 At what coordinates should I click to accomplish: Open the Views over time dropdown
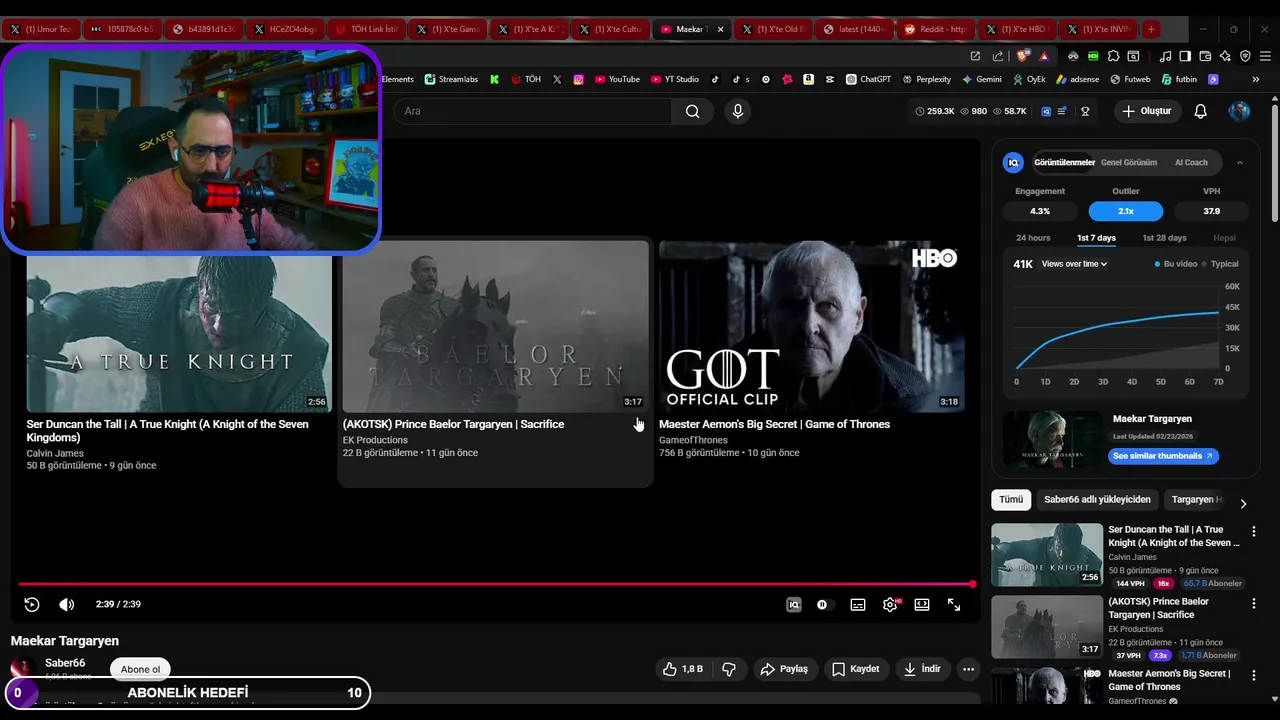(1074, 264)
